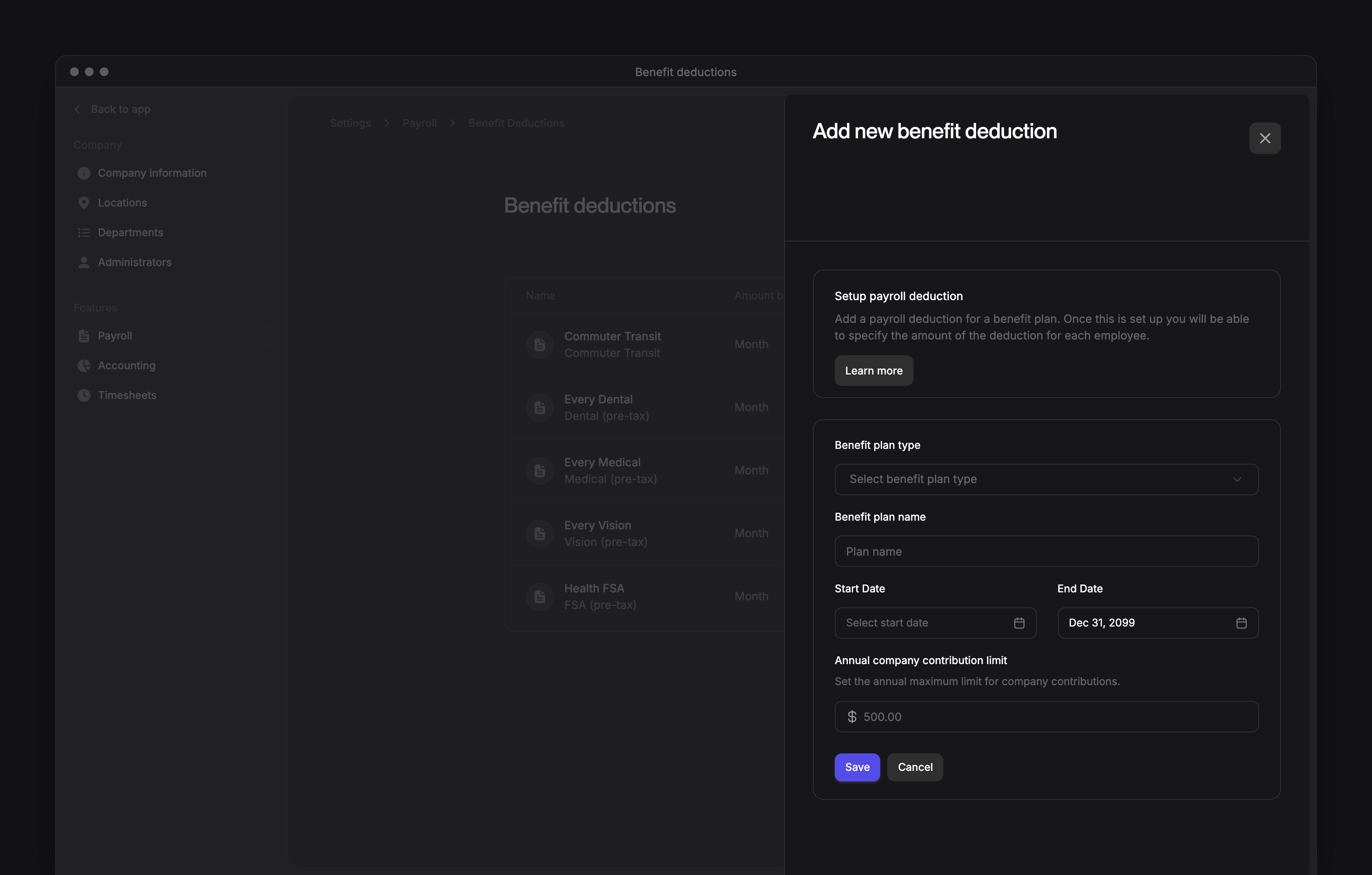Open calendar icon in End Date field
The image size is (1372, 875).
(1241, 623)
